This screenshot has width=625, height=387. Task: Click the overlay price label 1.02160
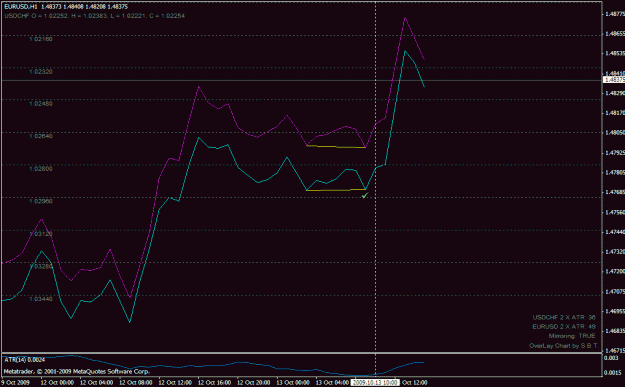coord(41,39)
